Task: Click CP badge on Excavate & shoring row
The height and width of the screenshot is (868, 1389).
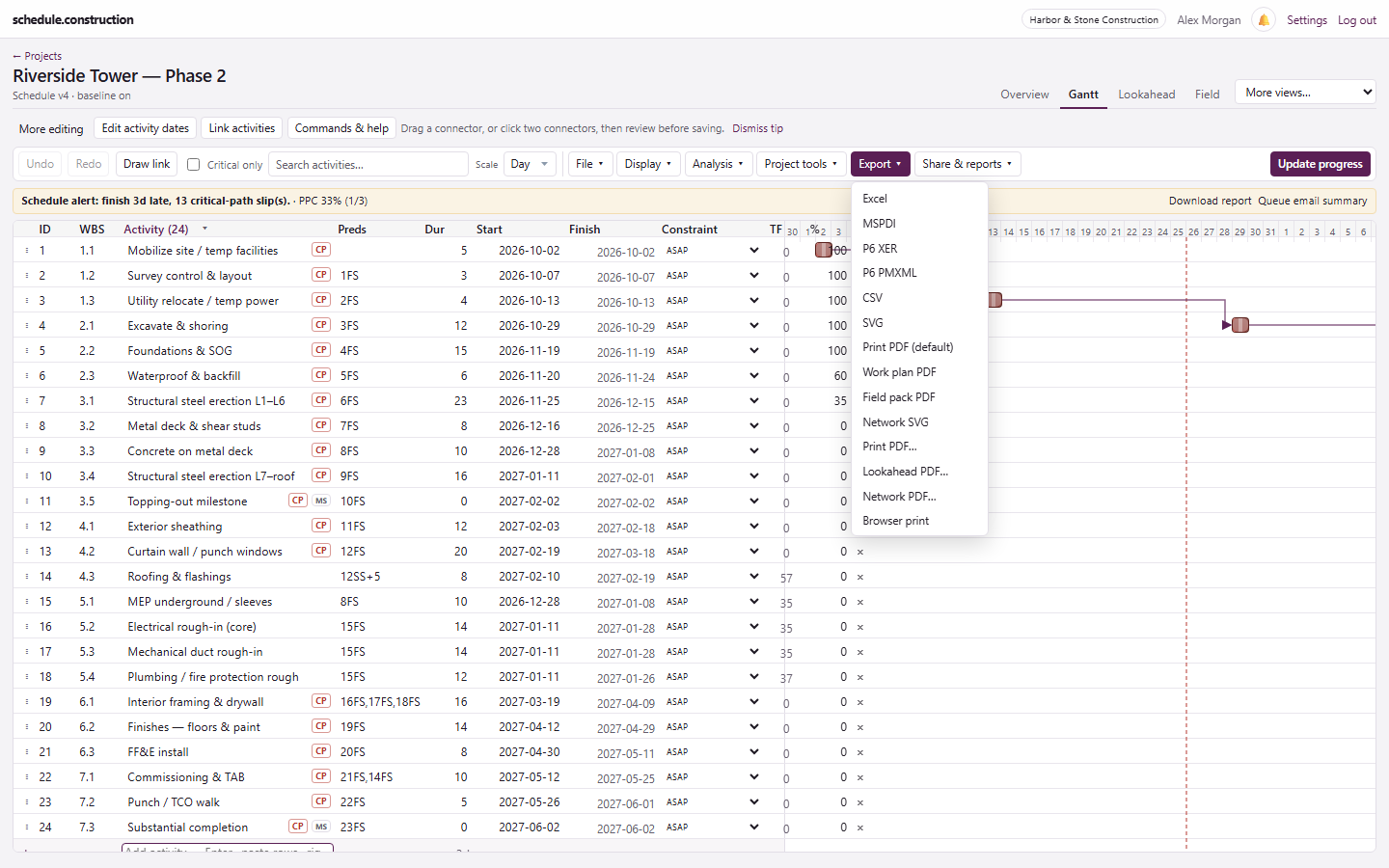Action: (321, 325)
